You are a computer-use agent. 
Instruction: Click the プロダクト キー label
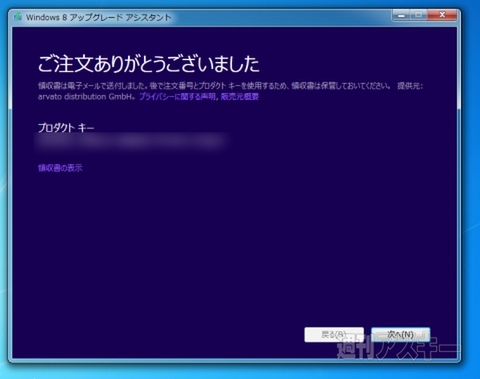pyautogui.click(x=66, y=128)
